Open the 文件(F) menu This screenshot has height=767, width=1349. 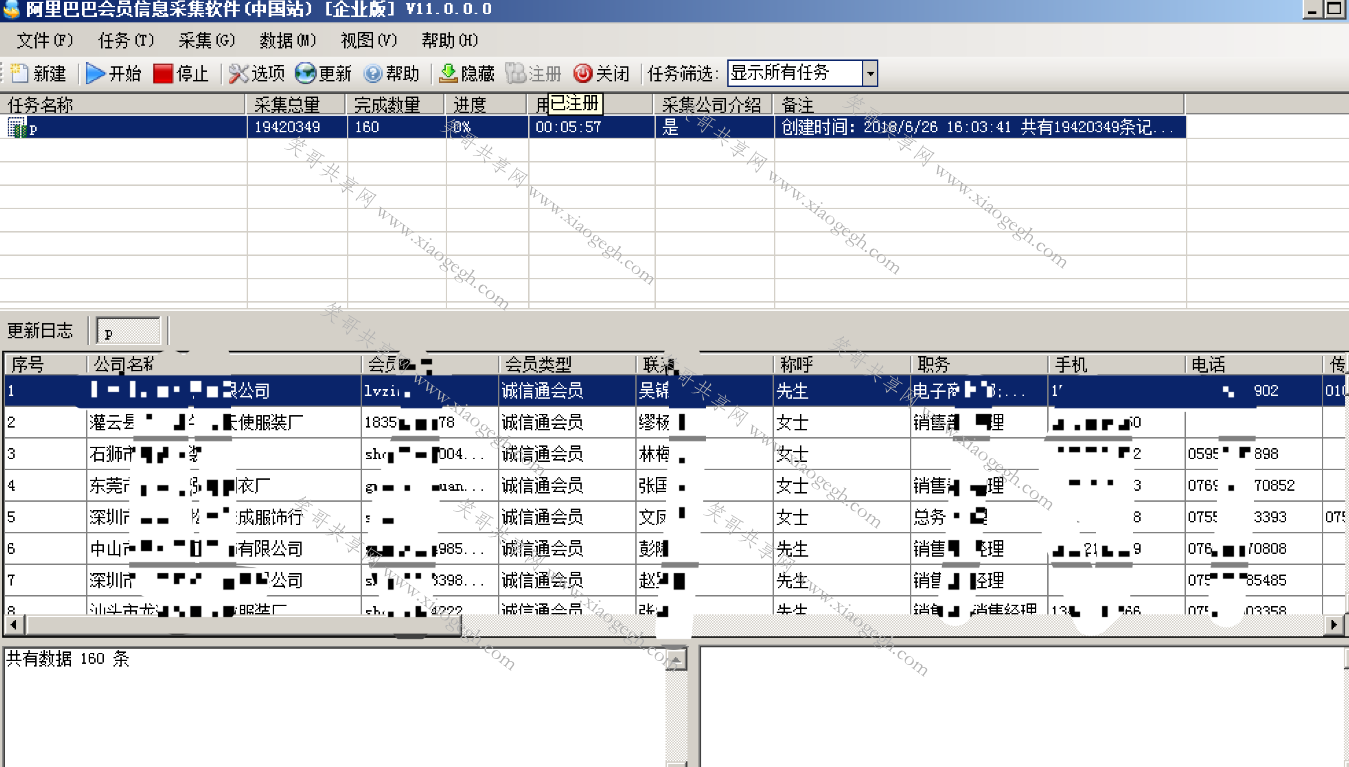45,40
